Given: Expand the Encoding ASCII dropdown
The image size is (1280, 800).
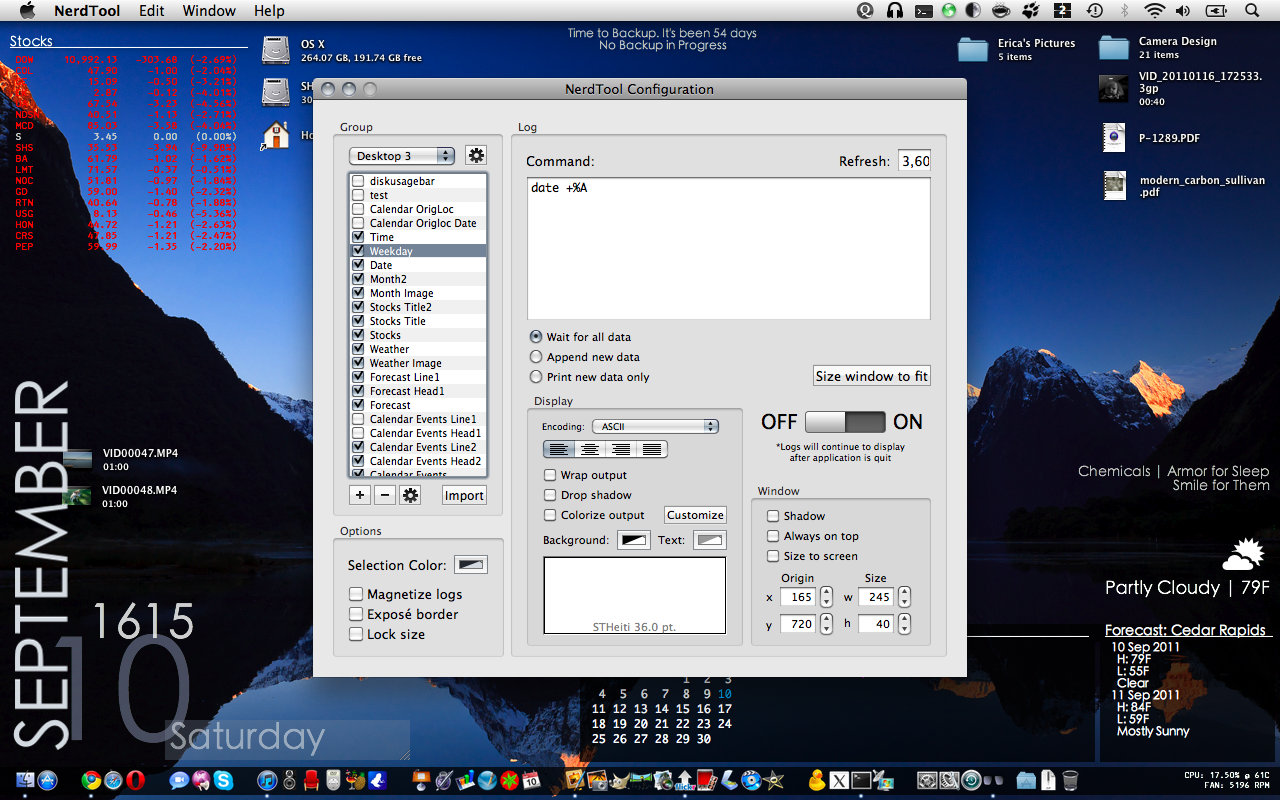Looking at the screenshot, I should pos(655,426).
